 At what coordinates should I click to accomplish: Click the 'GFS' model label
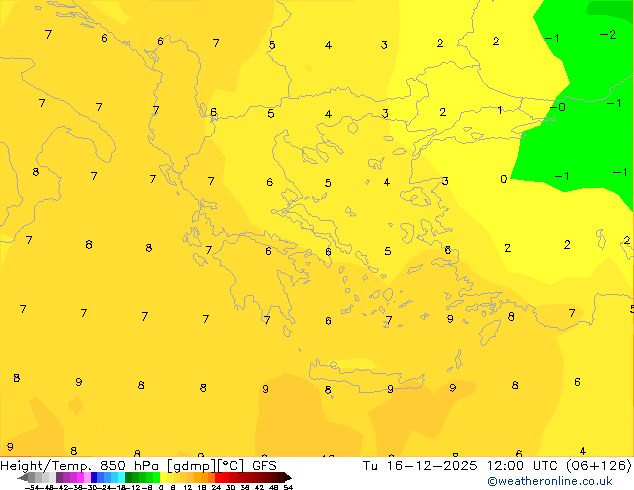pyautogui.click(x=264, y=466)
